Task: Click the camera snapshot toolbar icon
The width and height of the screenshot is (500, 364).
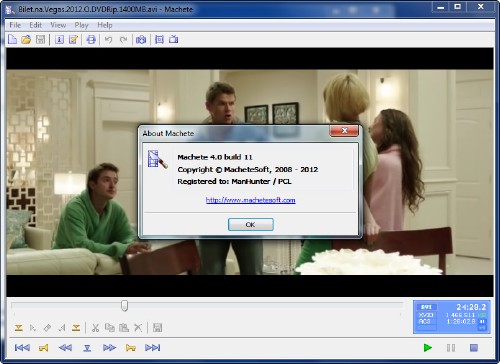Action: click(x=141, y=40)
